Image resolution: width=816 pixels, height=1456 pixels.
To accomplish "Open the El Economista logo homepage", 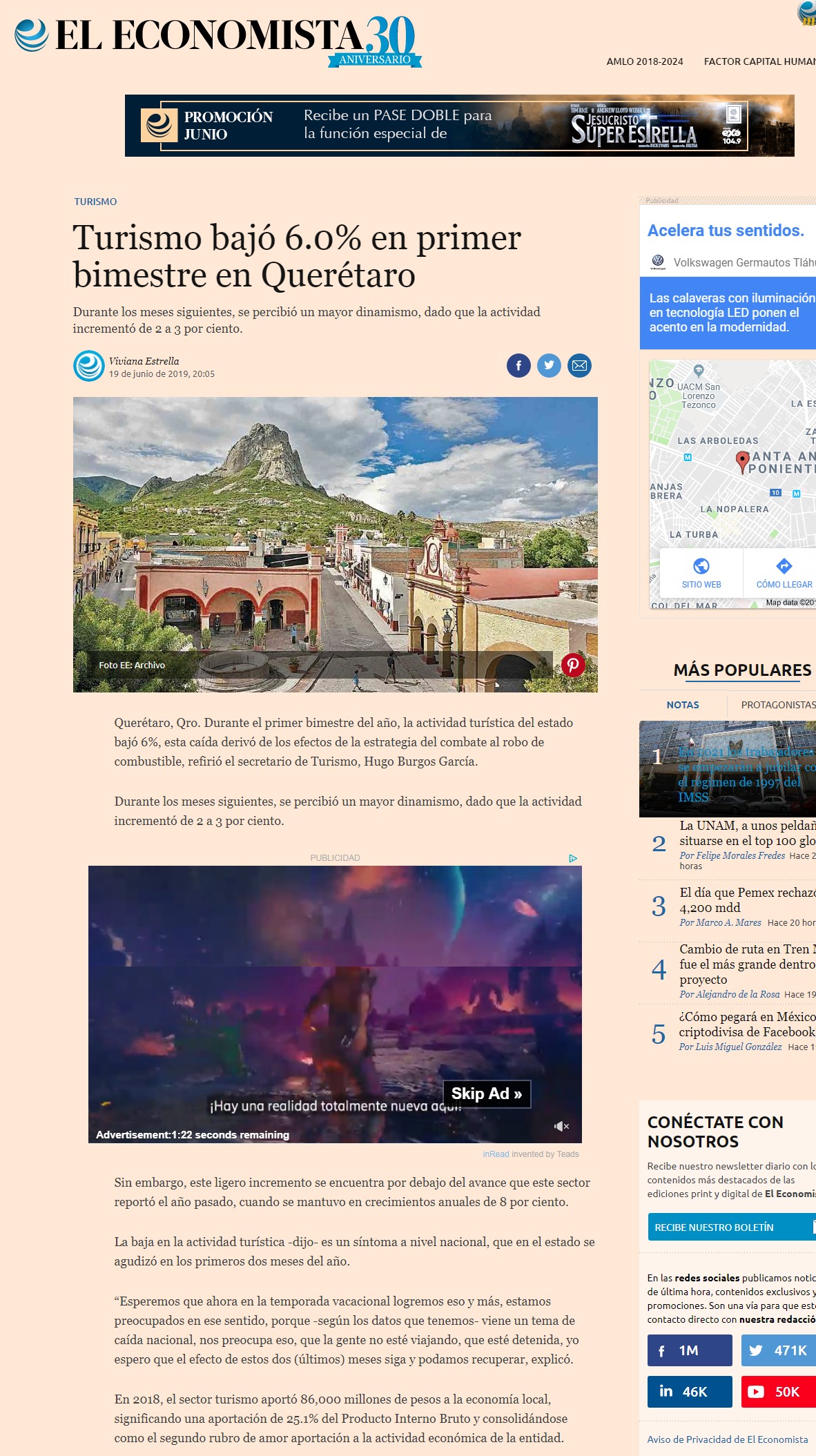I will 217,40.
